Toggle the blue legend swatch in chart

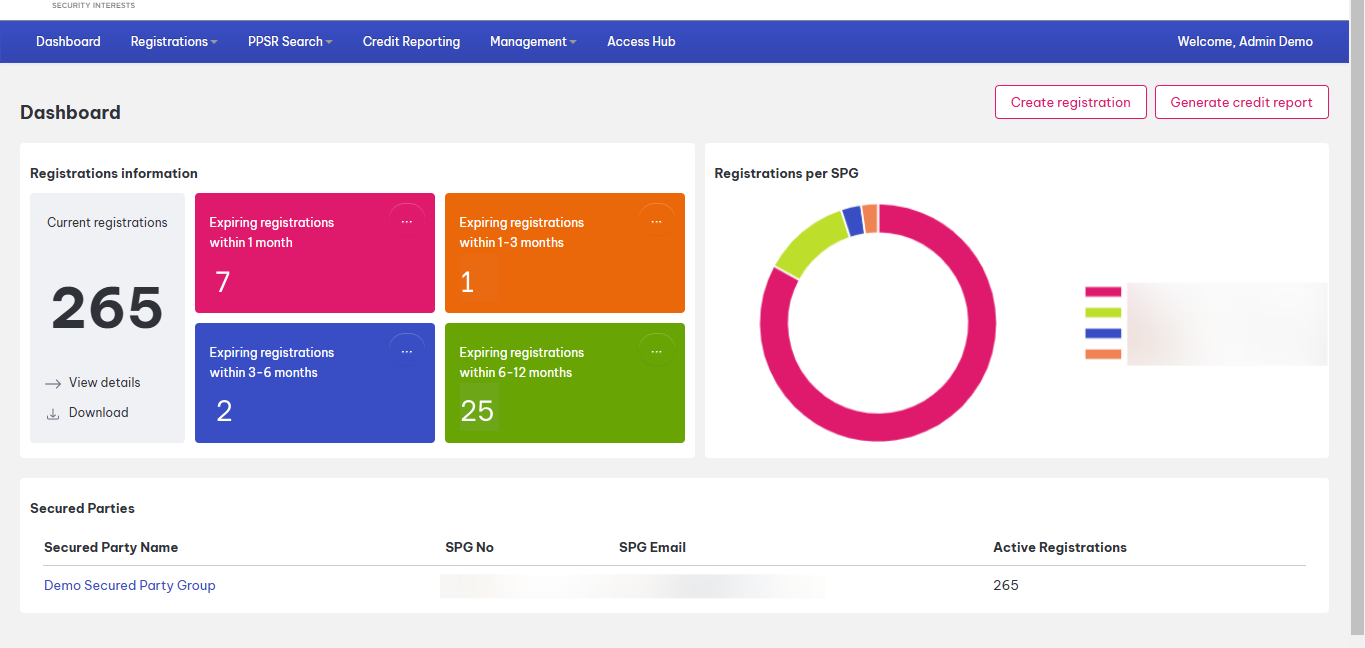(1103, 333)
